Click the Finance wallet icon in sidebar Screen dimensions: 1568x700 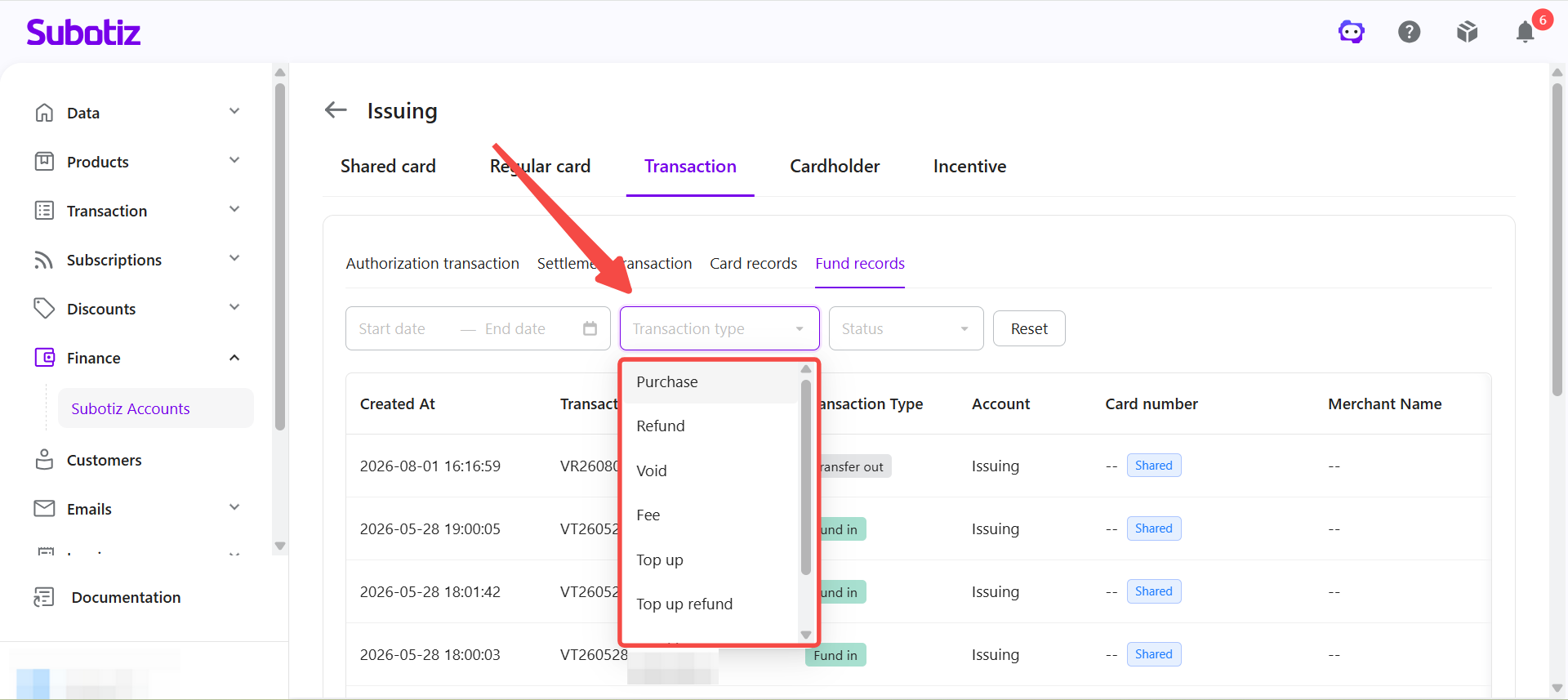(44, 358)
